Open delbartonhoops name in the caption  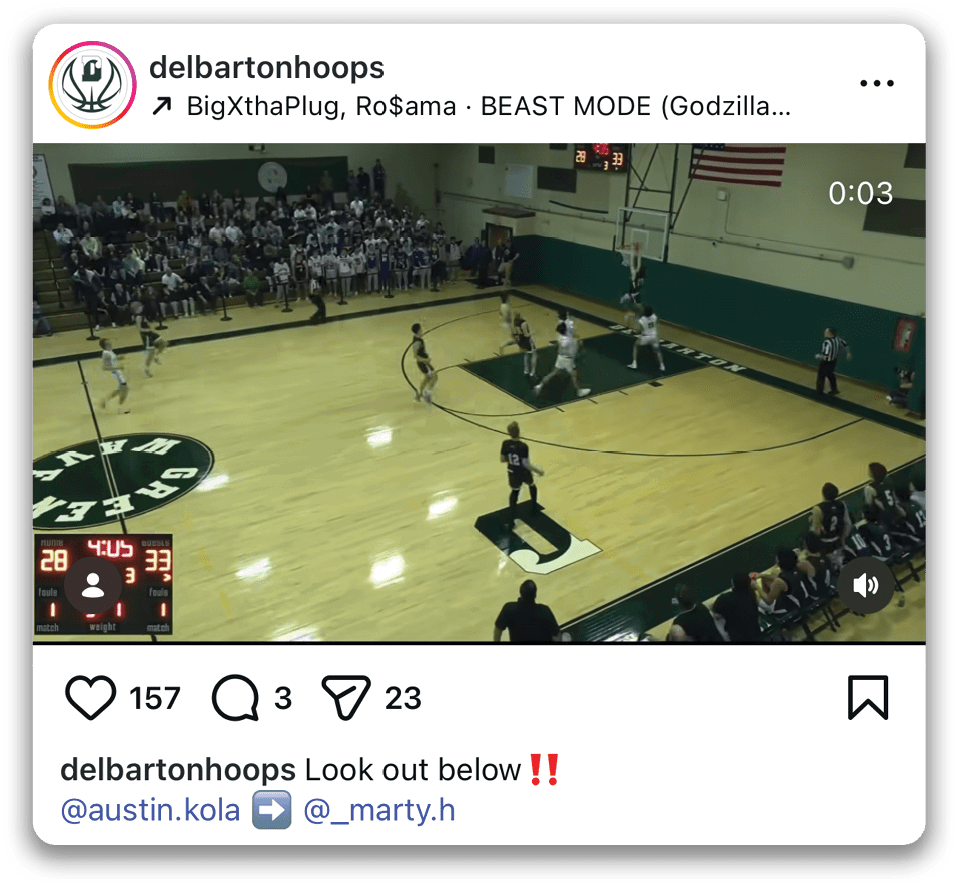(x=178, y=770)
